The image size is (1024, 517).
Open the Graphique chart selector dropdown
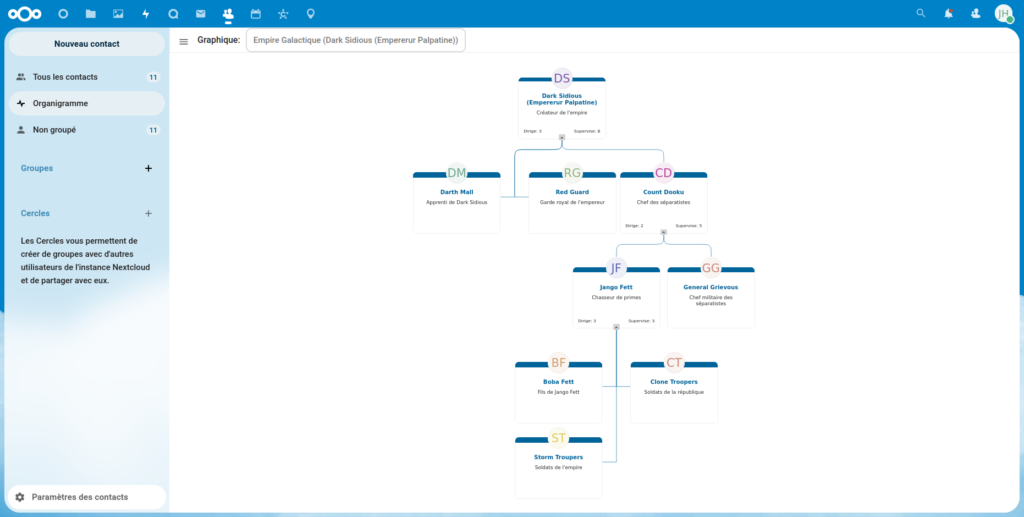pos(355,40)
